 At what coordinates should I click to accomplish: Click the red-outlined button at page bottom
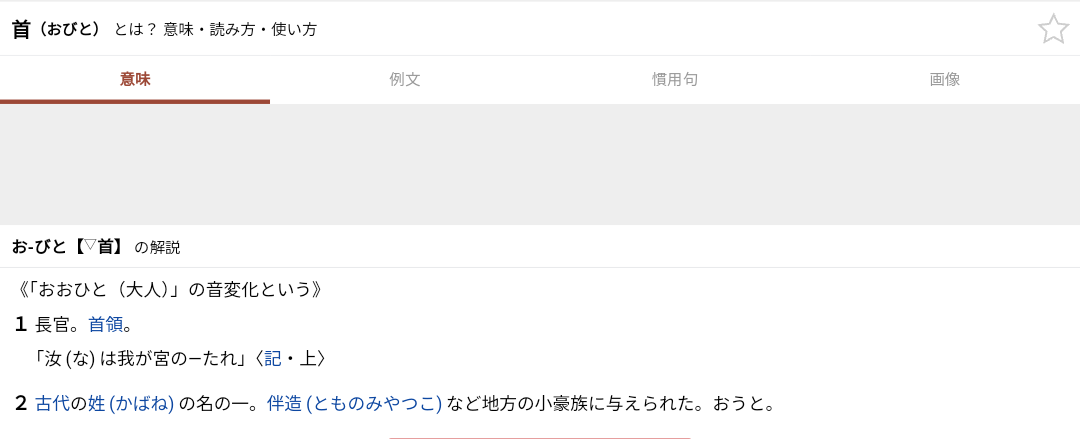540,436
